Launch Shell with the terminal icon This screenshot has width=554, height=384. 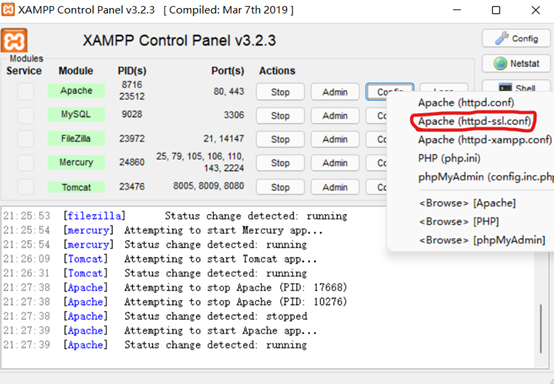(516, 87)
